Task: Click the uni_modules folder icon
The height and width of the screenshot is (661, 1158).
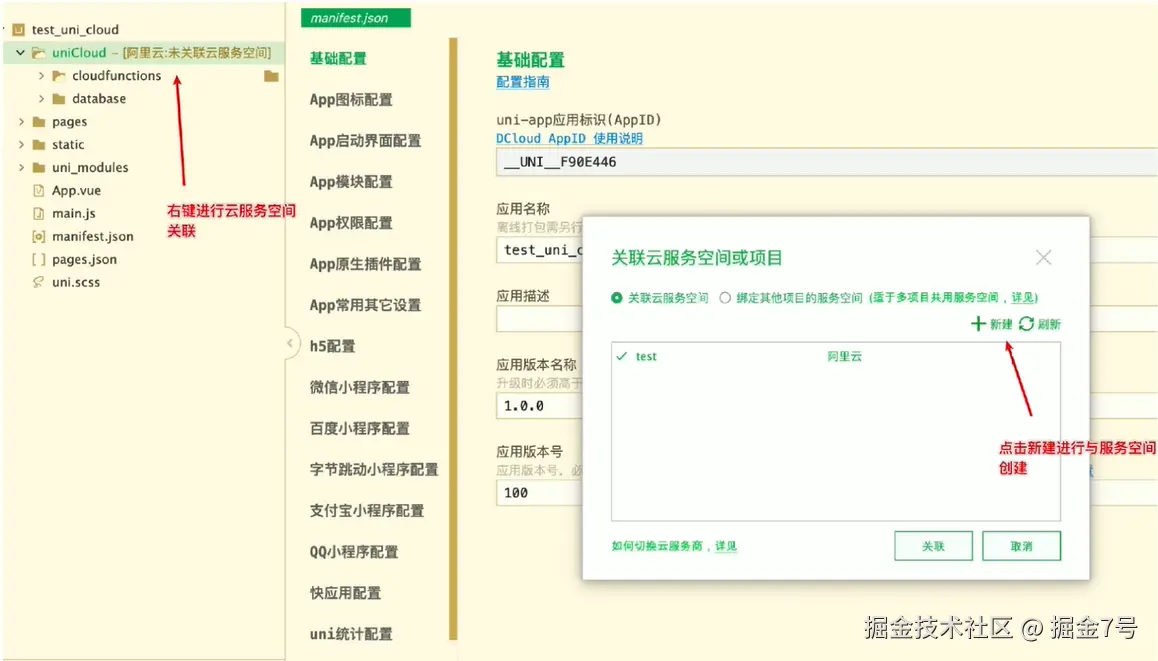Action: click(39, 167)
